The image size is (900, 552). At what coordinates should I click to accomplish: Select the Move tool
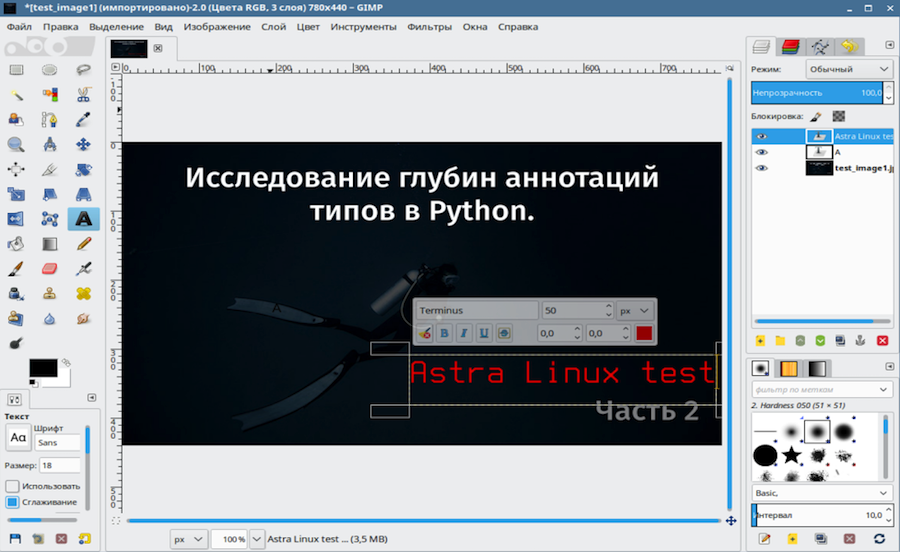coord(83,145)
